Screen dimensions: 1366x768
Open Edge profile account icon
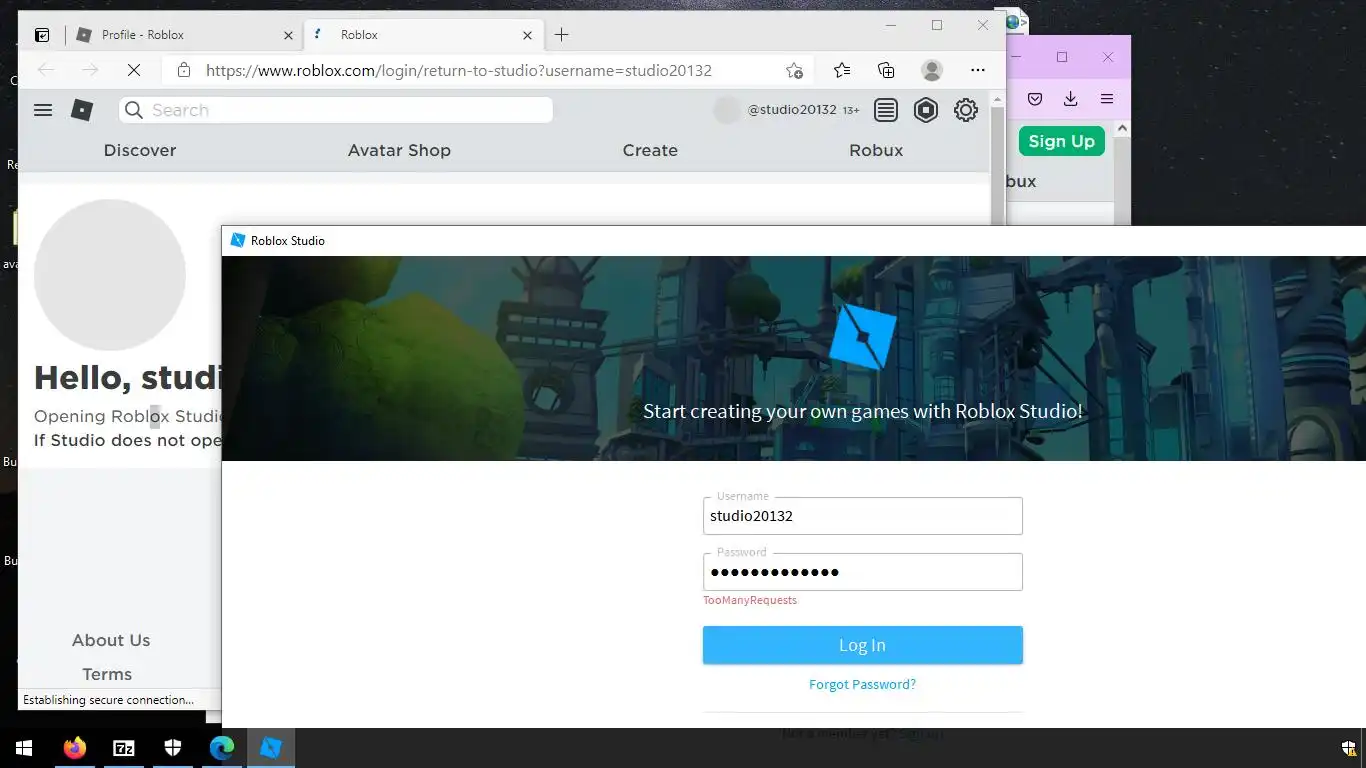[x=932, y=70]
